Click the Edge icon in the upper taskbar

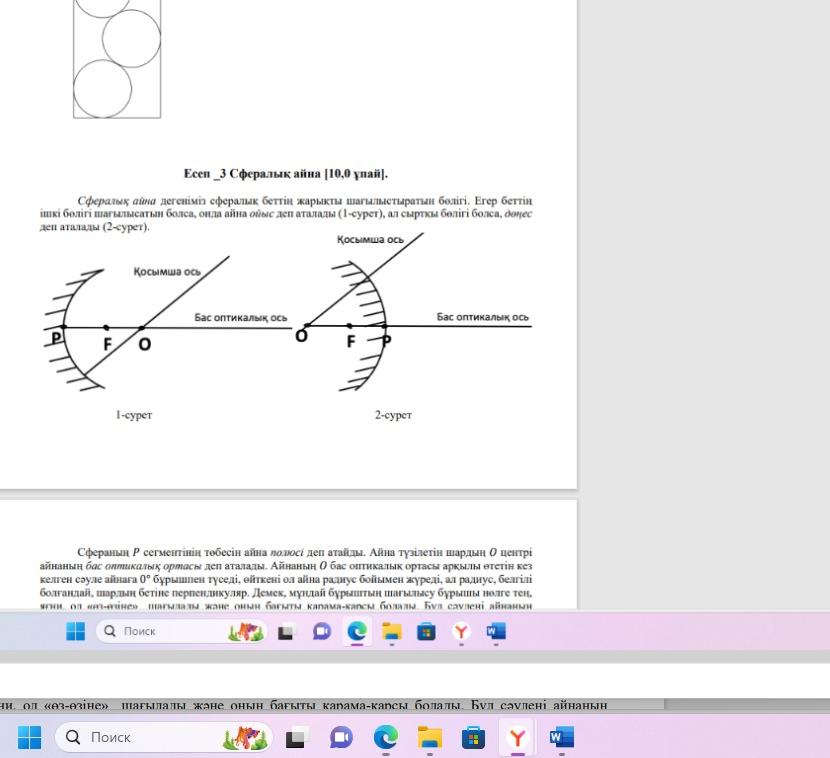tap(357, 631)
